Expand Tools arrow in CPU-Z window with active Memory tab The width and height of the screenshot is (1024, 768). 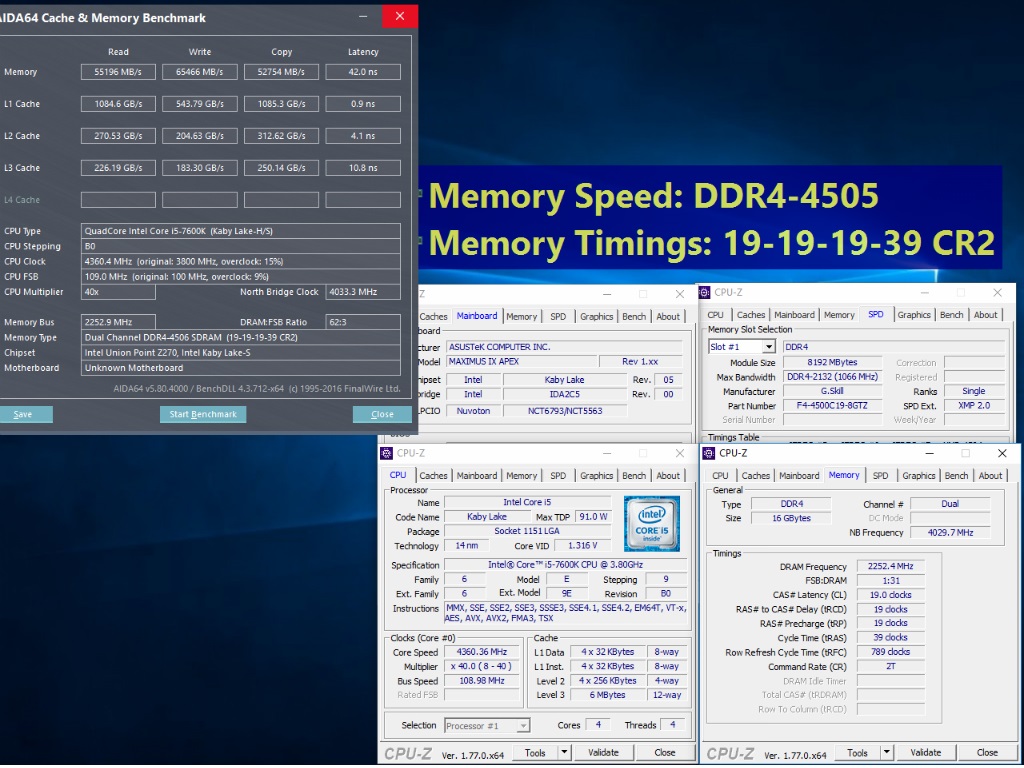886,752
